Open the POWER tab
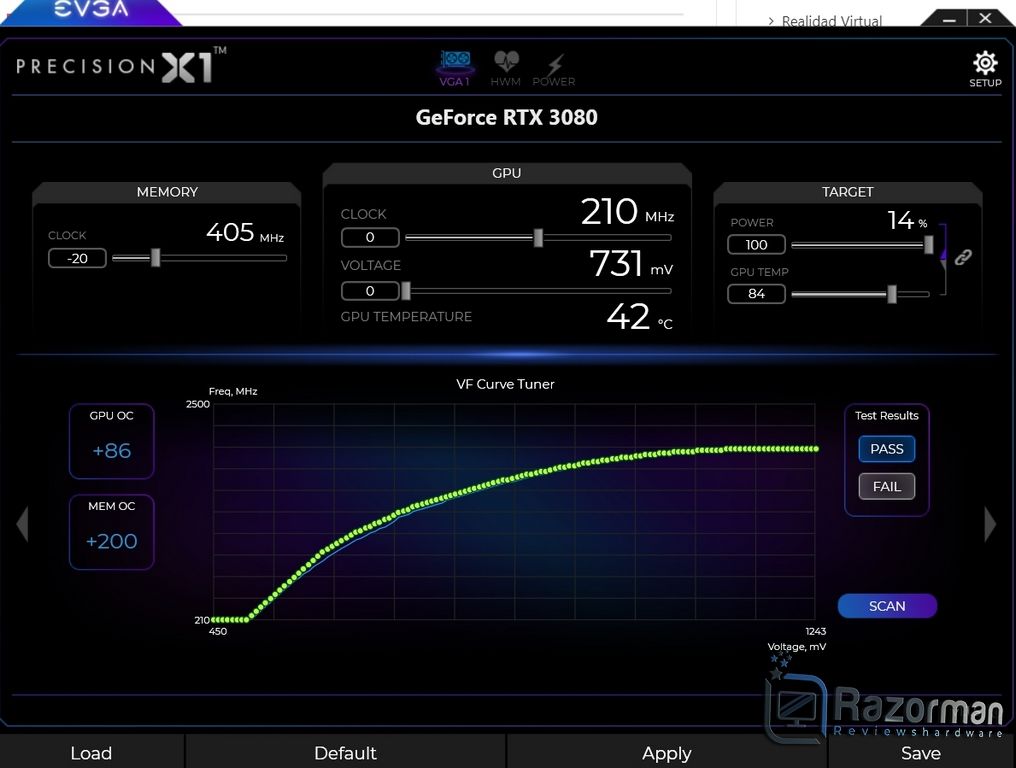 554,70
